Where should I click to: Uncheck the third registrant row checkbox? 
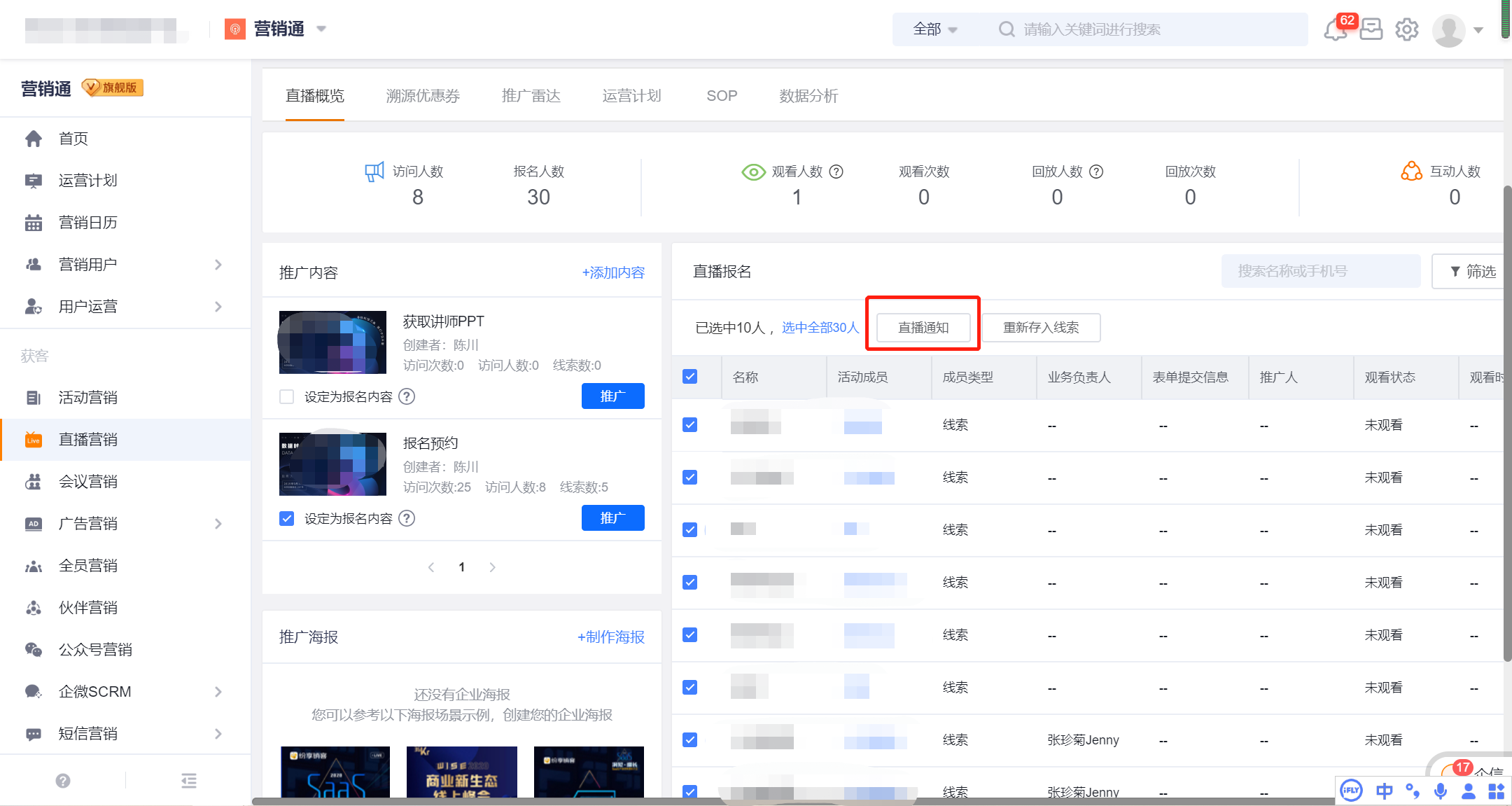(x=689, y=530)
